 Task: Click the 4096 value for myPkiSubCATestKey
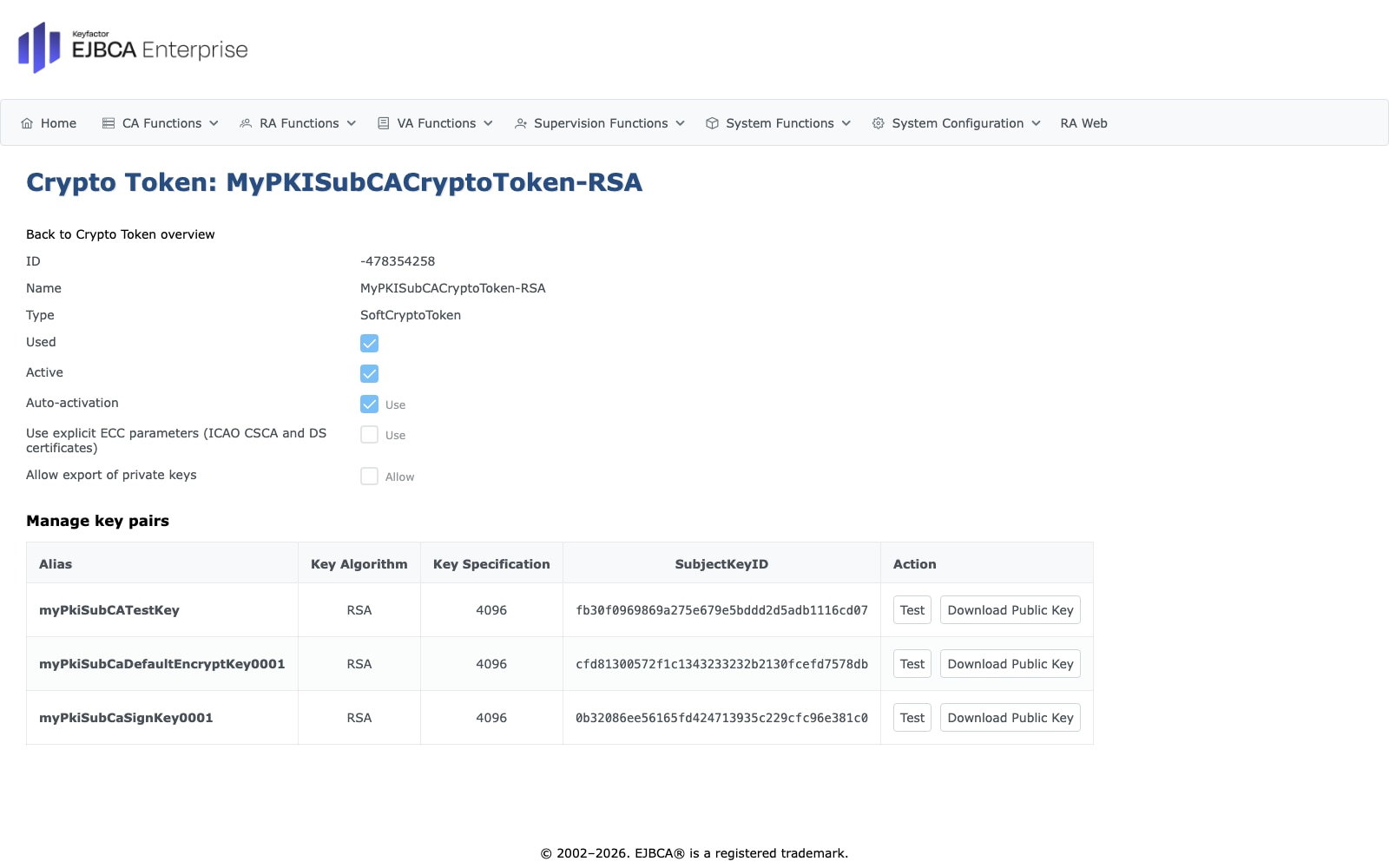point(491,610)
